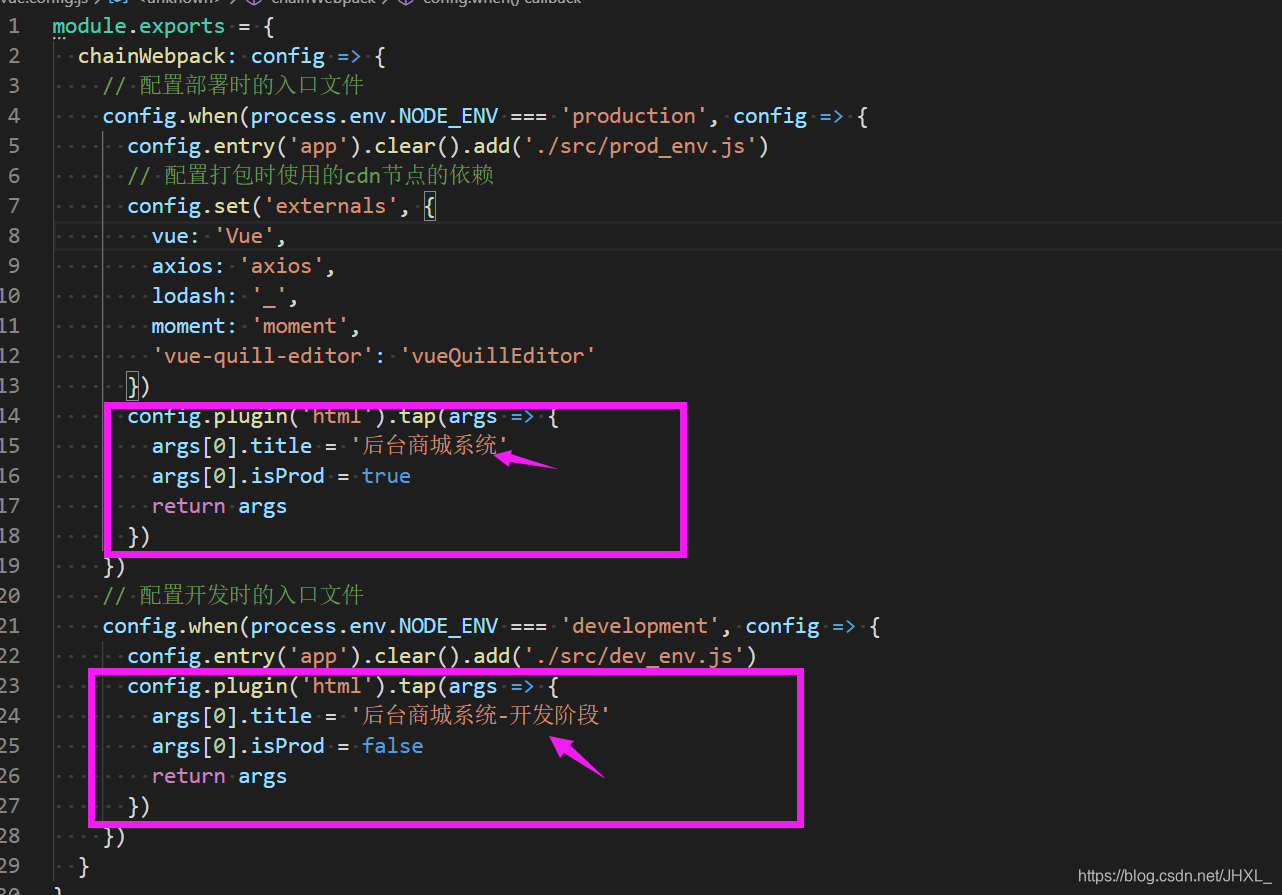
Task: Click the true value of isProd
Action: (x=386, y=476)
